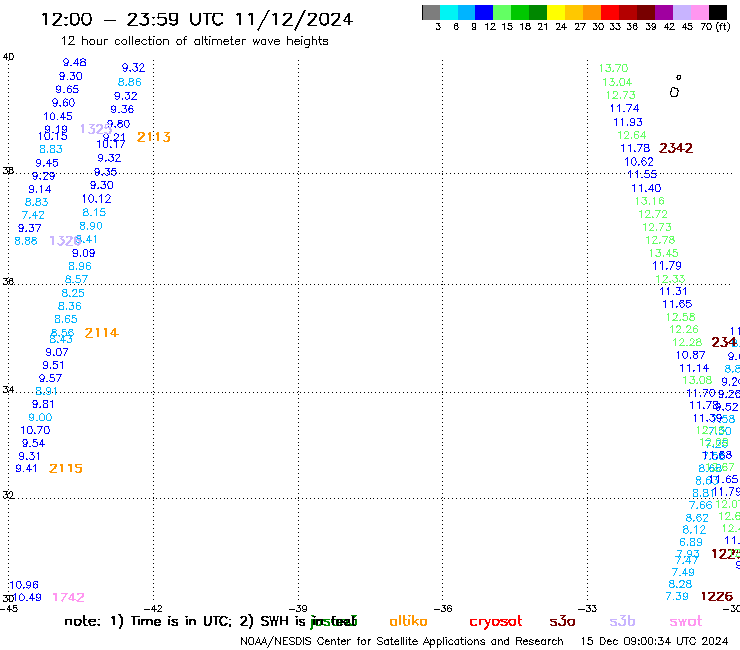Click the '15 Dec 09:00:34 UTC 2024' timestamp
Screen dimensions: 740x650
(654, 641)
